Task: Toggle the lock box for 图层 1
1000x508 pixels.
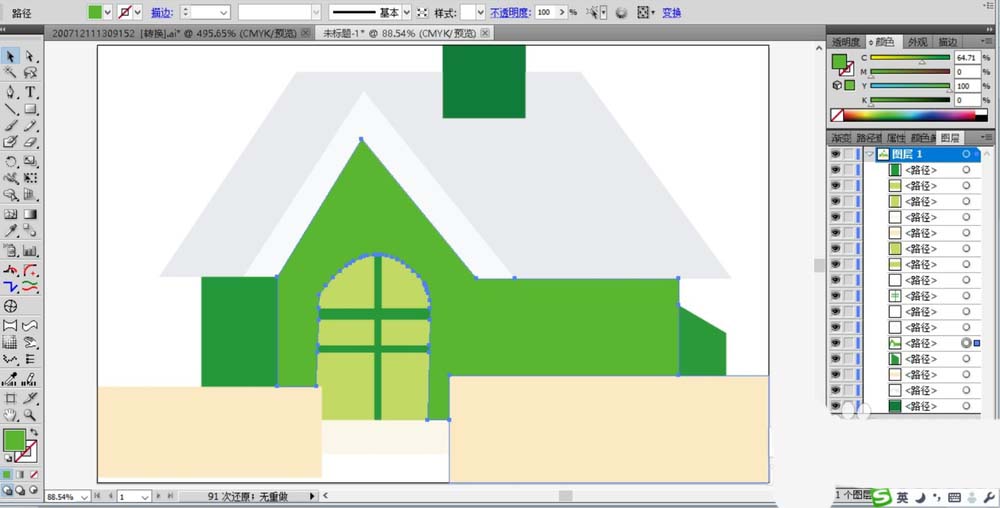Action: click(849, 154)
